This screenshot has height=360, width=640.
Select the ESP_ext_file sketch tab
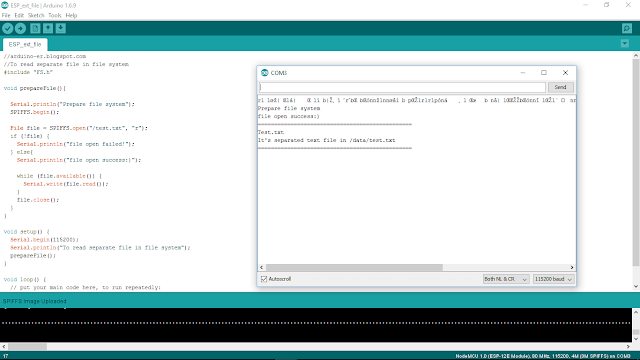[x=25, y=44]
